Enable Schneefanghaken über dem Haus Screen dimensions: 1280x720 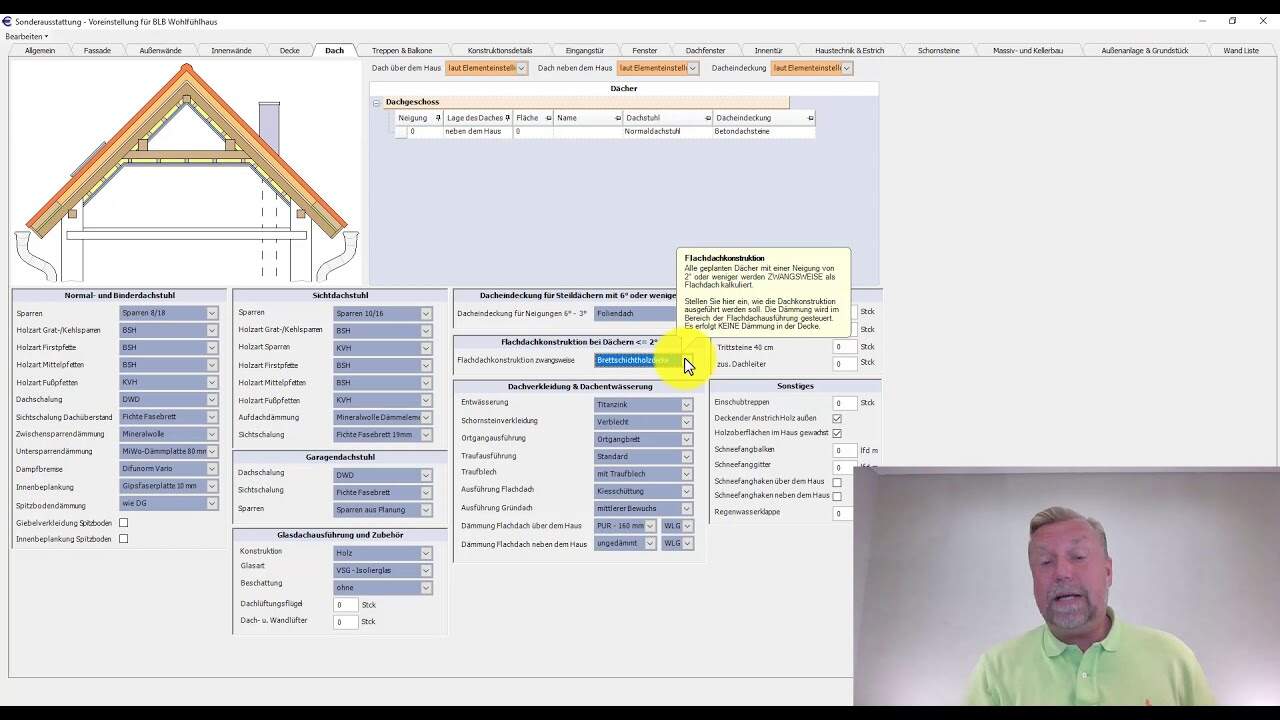tap(837, 482)
